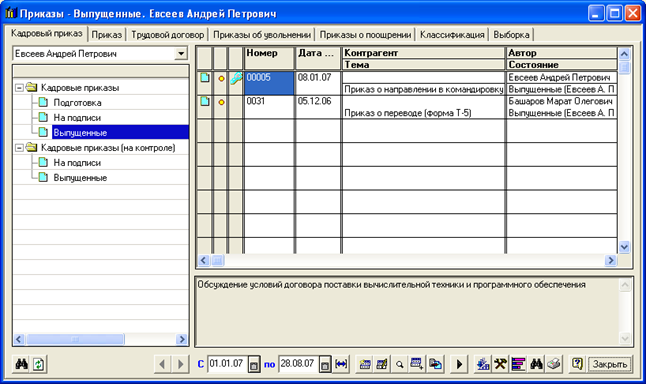Open the hammer and wrench settings tool
Screen dimensions: 646x384
coord(501,364)
